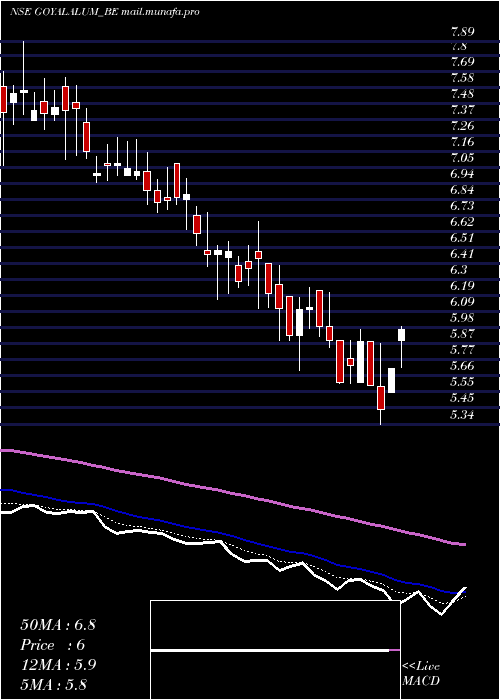Click the 7.37 price axis label
Image resolution: width=500 pixels, height=700 pixels.
pos(462,110)
